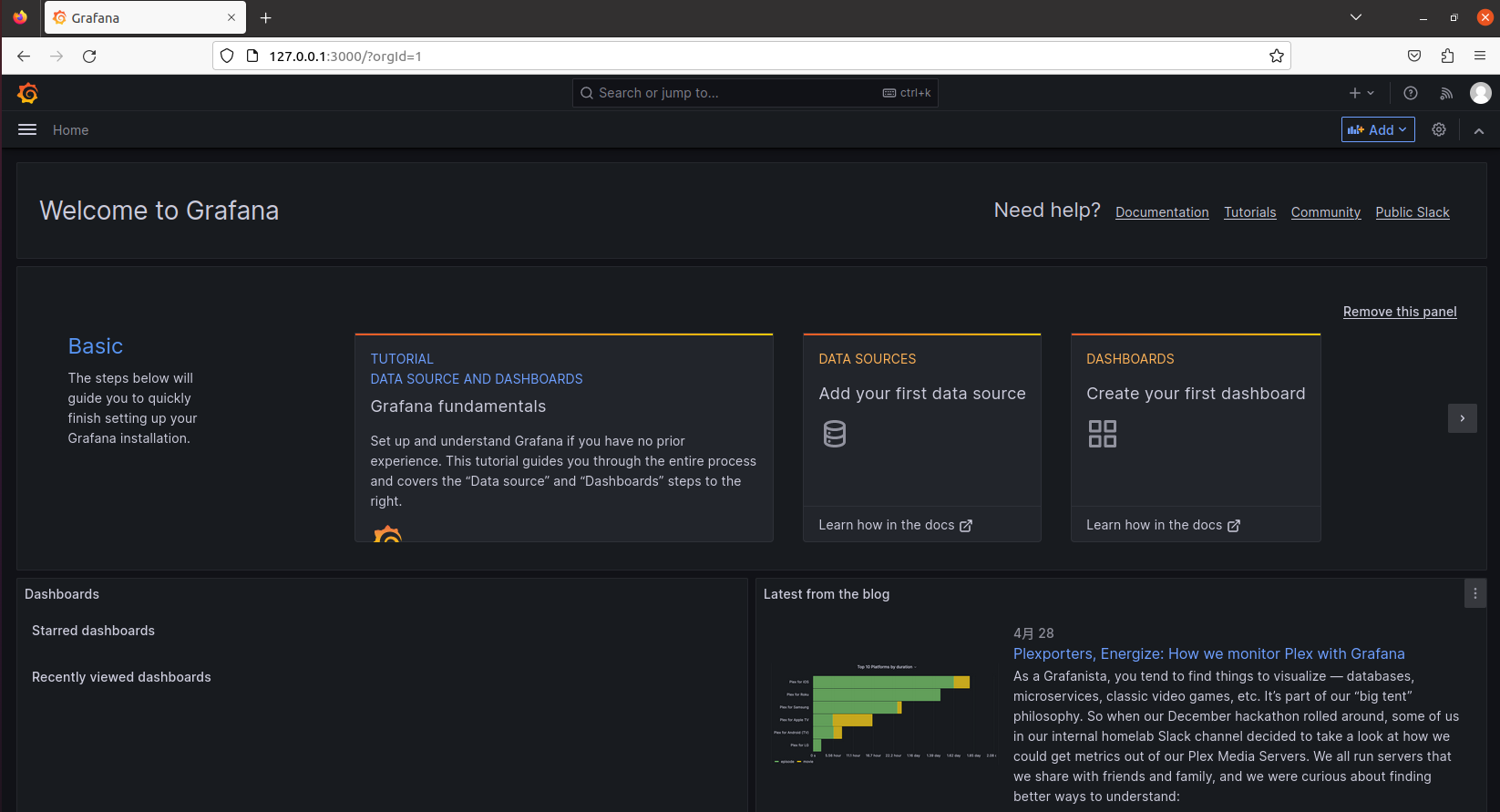The image size is (1500, 812).
Task: Click the Firefox icon in title bar
Action: pos(20,17)
